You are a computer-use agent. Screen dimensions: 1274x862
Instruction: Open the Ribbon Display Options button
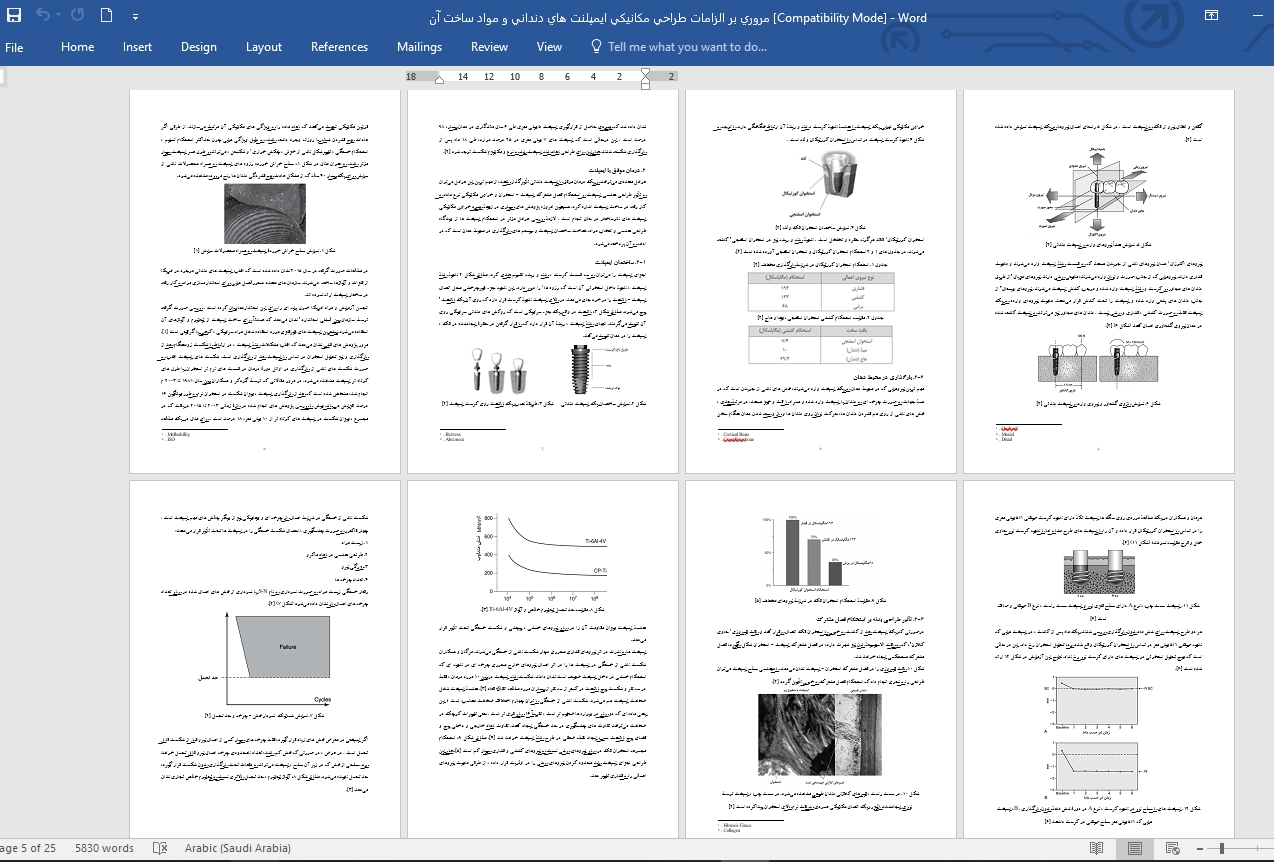pyautogui.click(x=1211, y=15)
